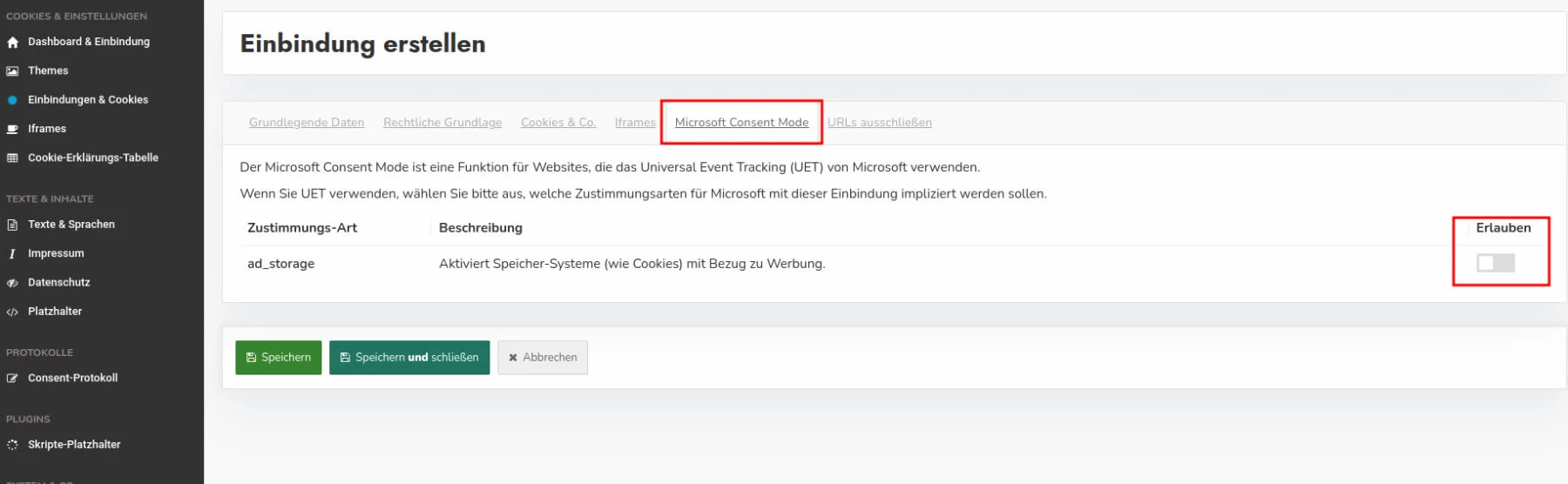Click the Cookie-Erklärungs-Tabelle table icon

(12, 158)
